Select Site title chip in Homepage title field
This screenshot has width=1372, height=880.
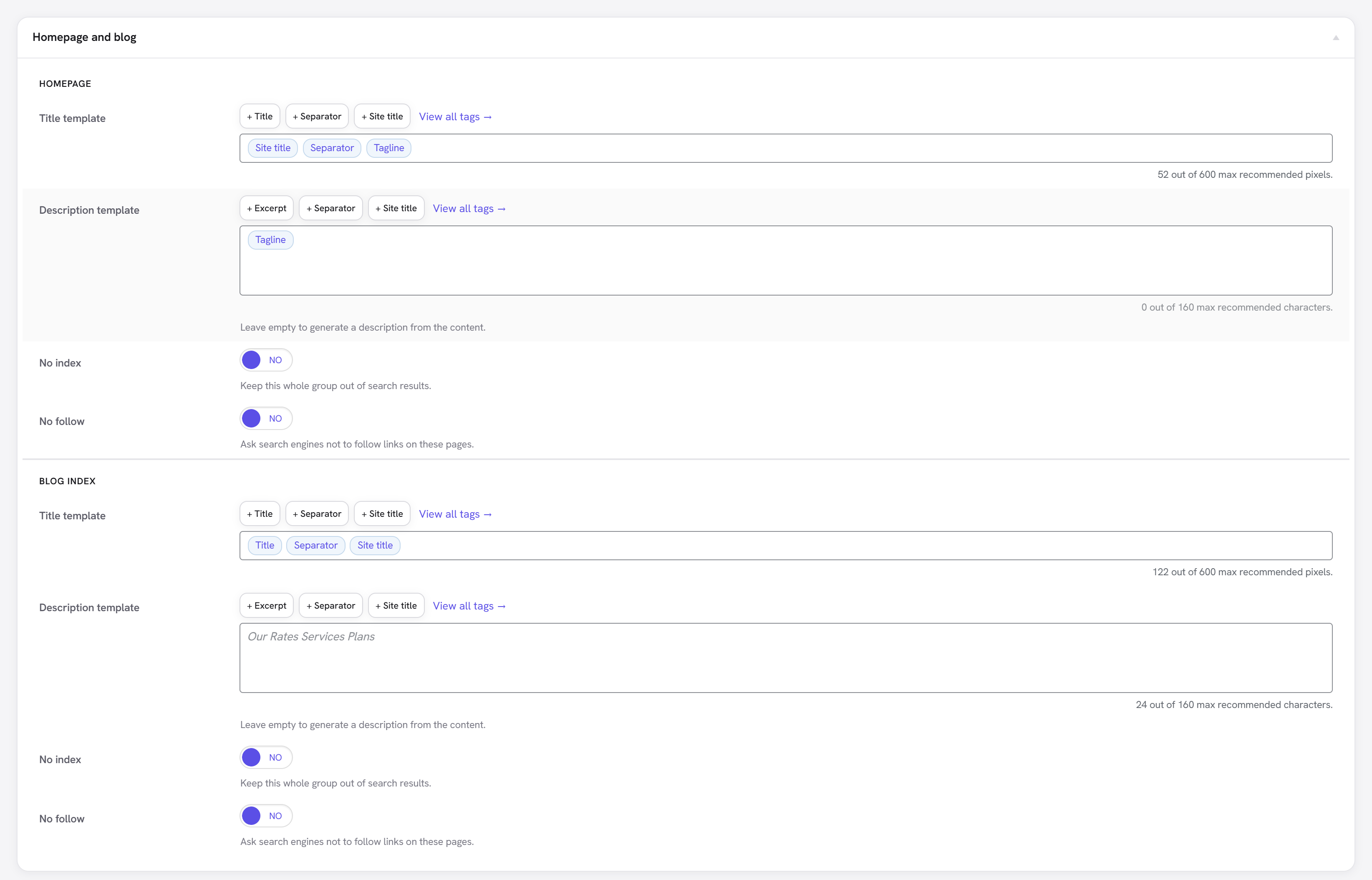pyautogui.click(x=273, y=148)
